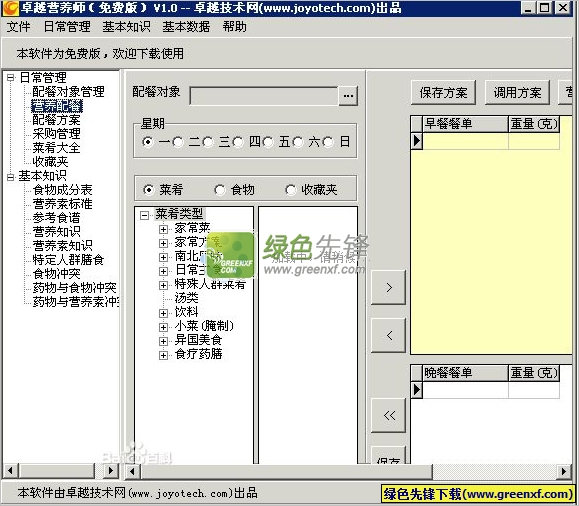Click the 保存方案 button
Image resolution: width=579 pixels, height=506 pixels.
coord(443,92)
